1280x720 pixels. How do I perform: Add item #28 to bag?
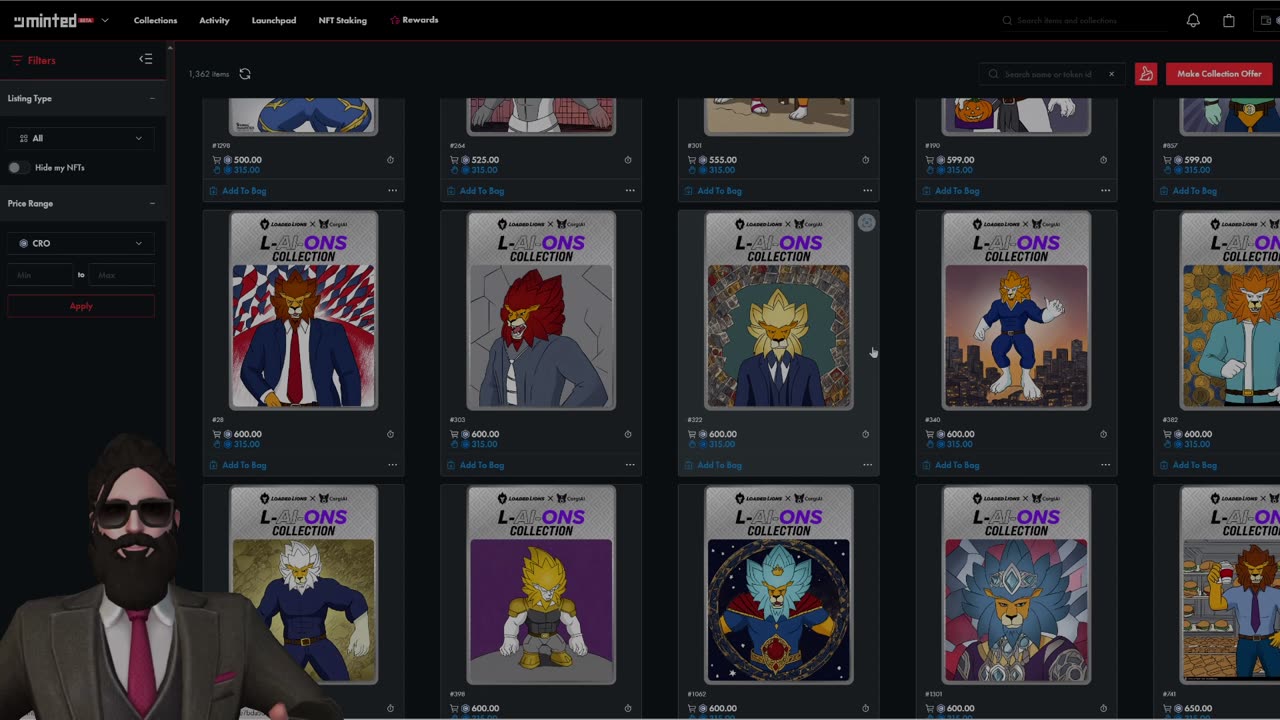point(238,465)
